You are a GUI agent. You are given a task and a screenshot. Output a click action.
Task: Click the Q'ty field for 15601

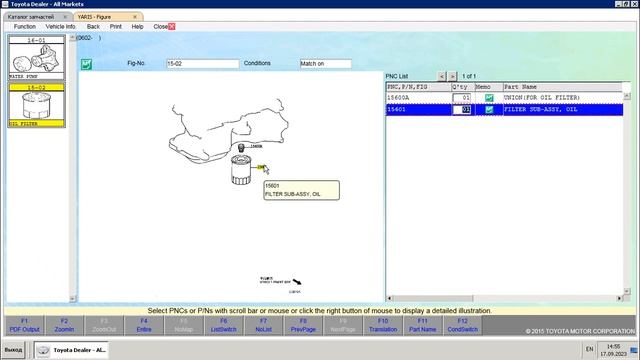[462, 109]
